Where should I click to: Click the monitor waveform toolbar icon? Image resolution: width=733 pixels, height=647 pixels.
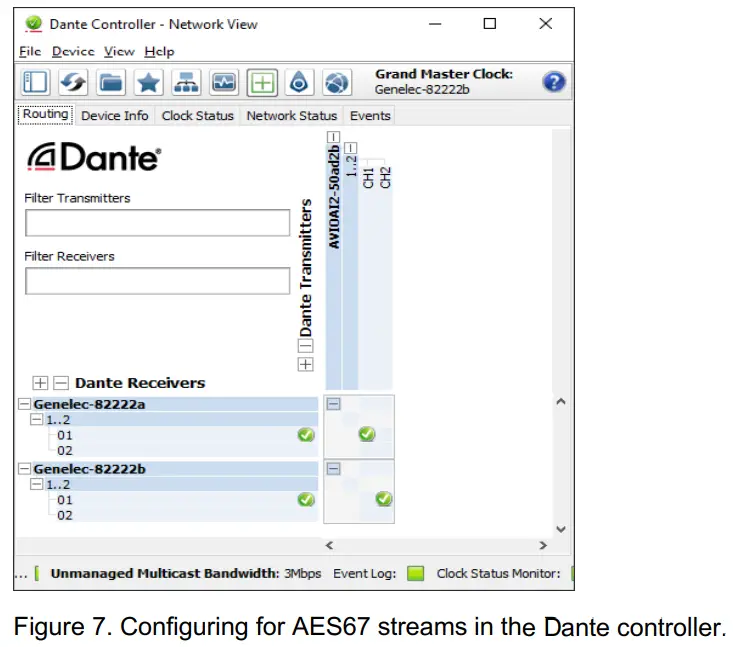coord(223,82)
